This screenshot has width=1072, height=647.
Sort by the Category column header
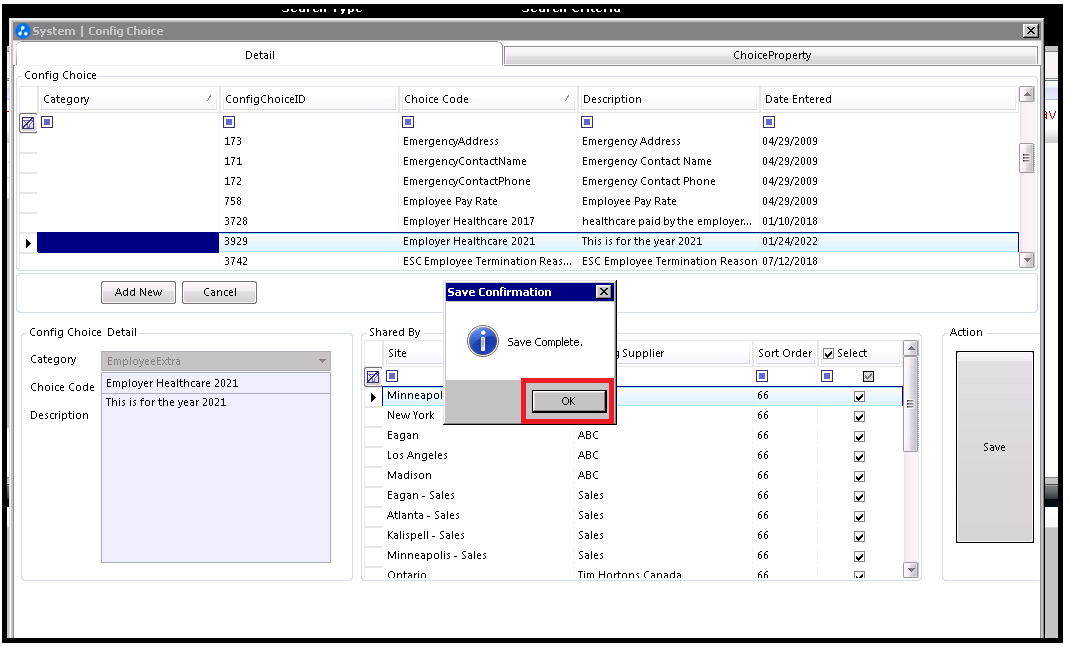pyautogui.click(x=128, y=99)
